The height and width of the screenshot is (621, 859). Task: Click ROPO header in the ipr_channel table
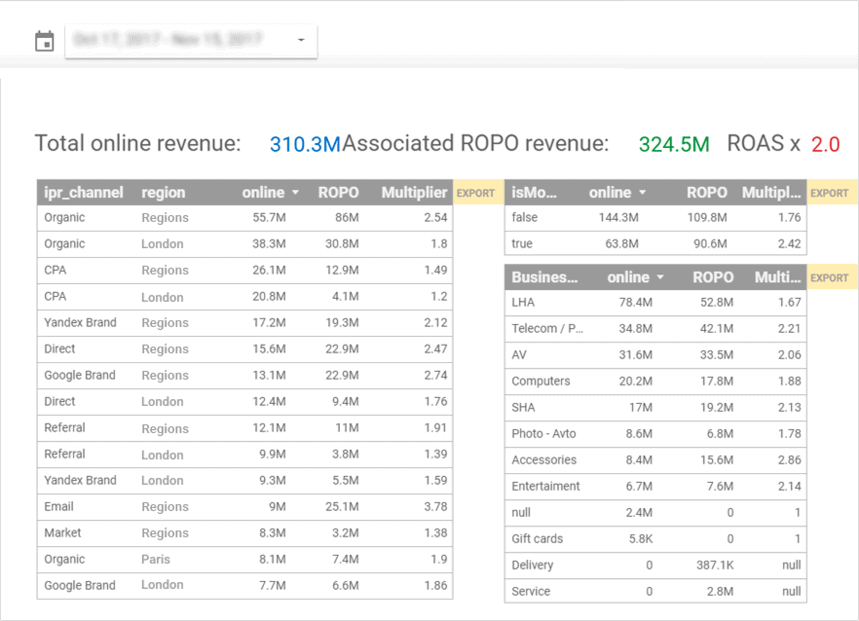338,193
